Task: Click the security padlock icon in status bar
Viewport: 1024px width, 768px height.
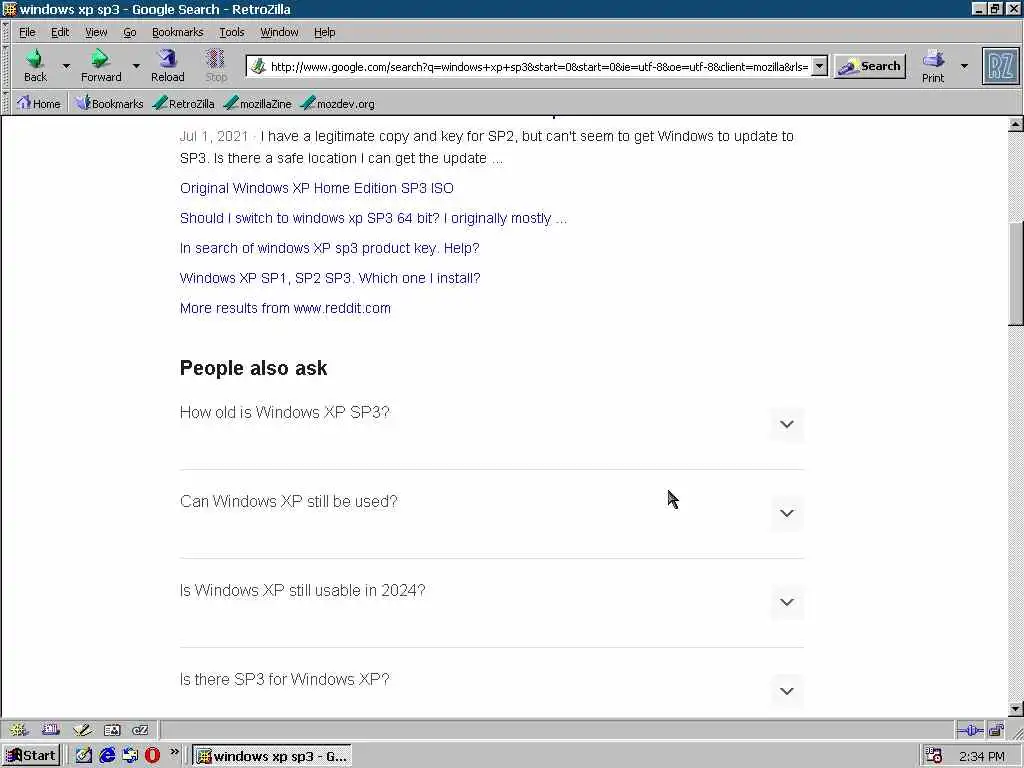Action: [x=996, y=730]
